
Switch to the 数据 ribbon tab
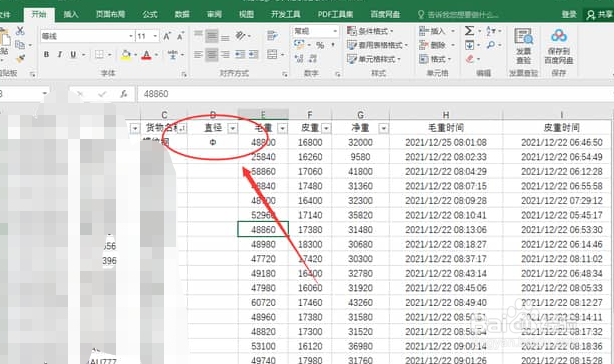click(182, 14)
